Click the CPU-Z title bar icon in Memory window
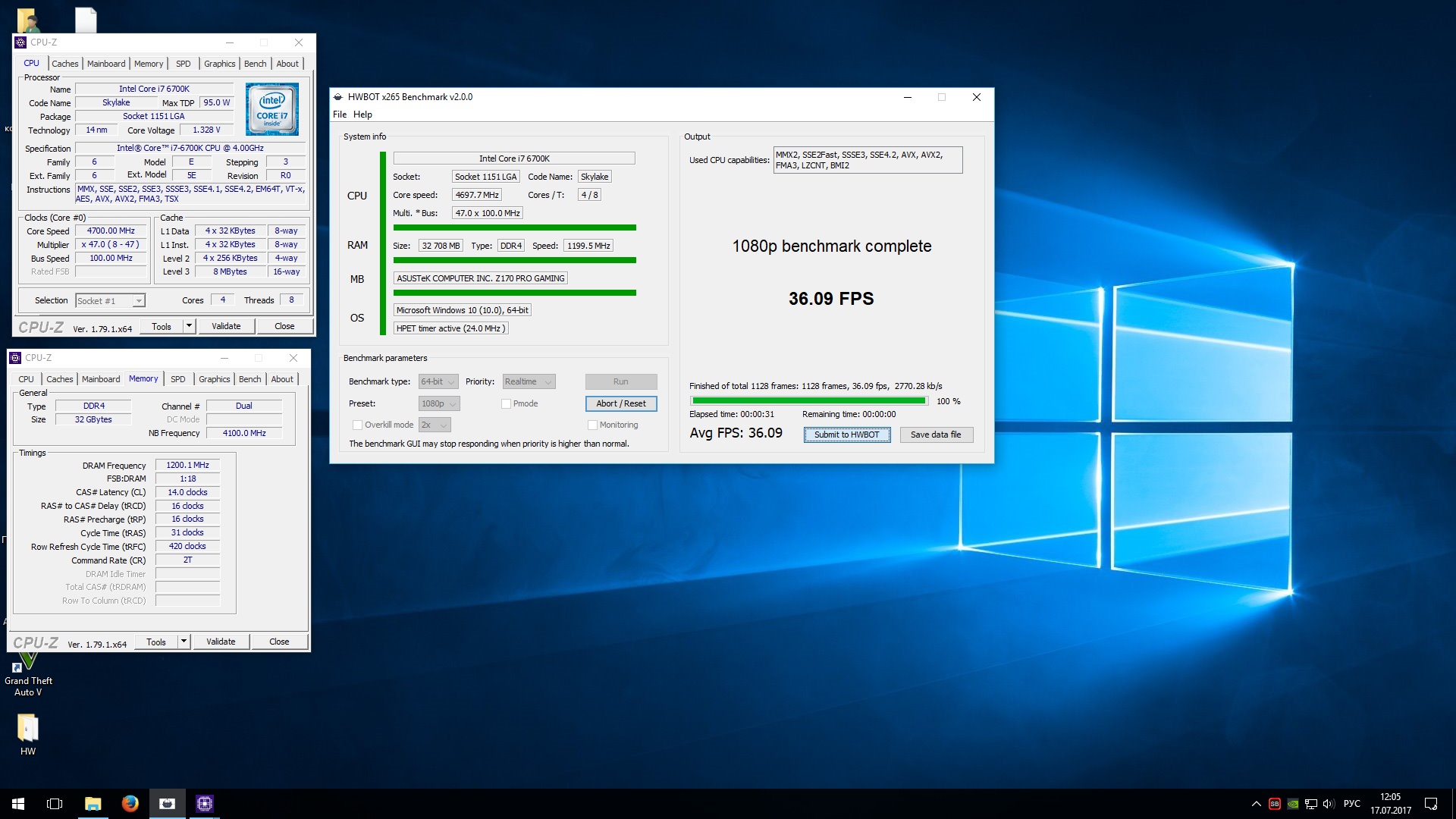This screenshot has width=1456, height=819. (15, 358)
